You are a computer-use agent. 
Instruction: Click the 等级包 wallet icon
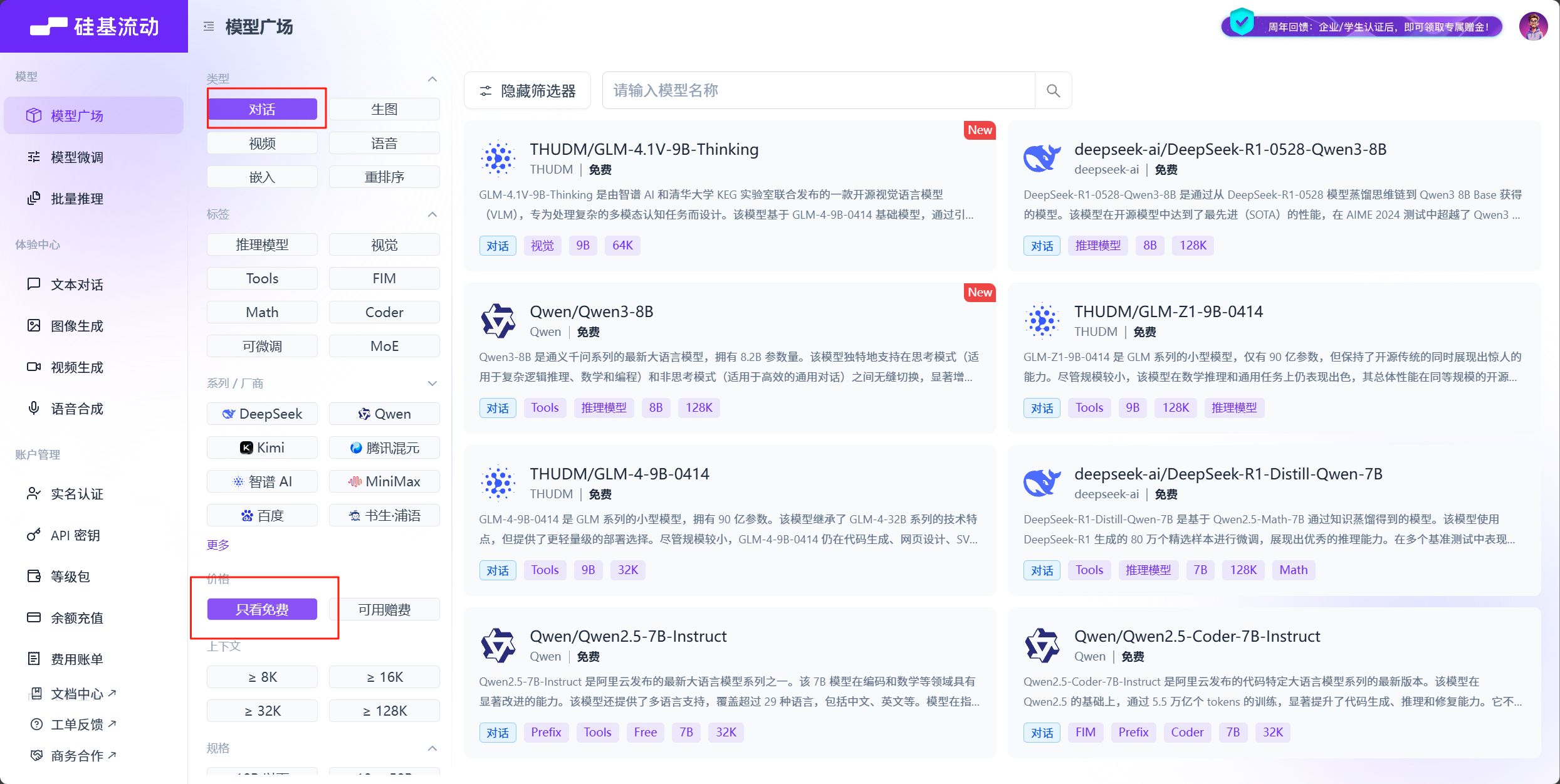(34, 576)
